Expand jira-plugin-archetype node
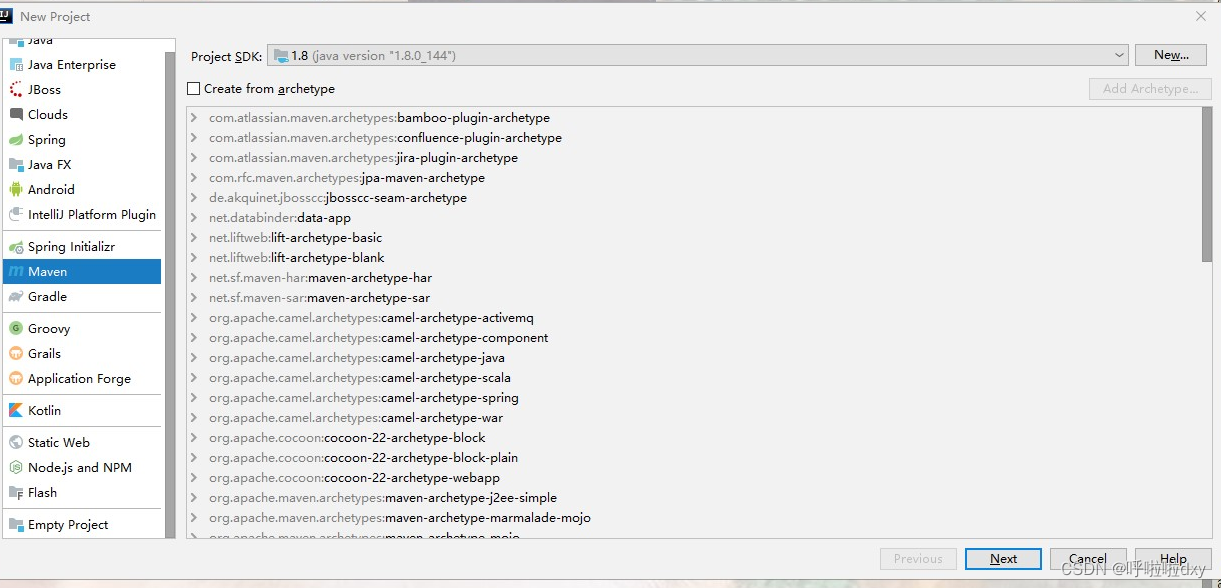Viewport: 1221px width, 588px height. 194,157
